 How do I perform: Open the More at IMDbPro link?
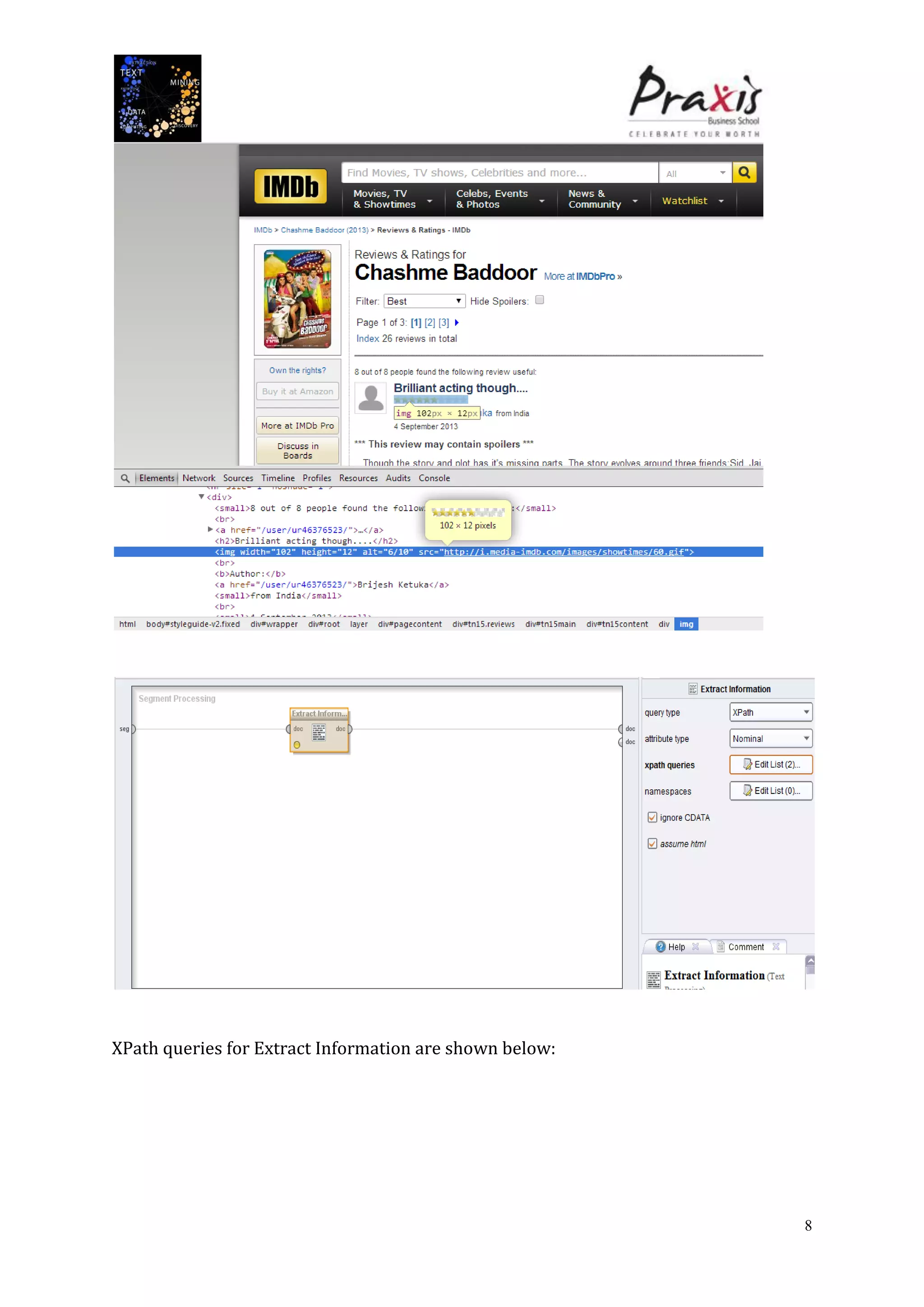coord(582,277)
